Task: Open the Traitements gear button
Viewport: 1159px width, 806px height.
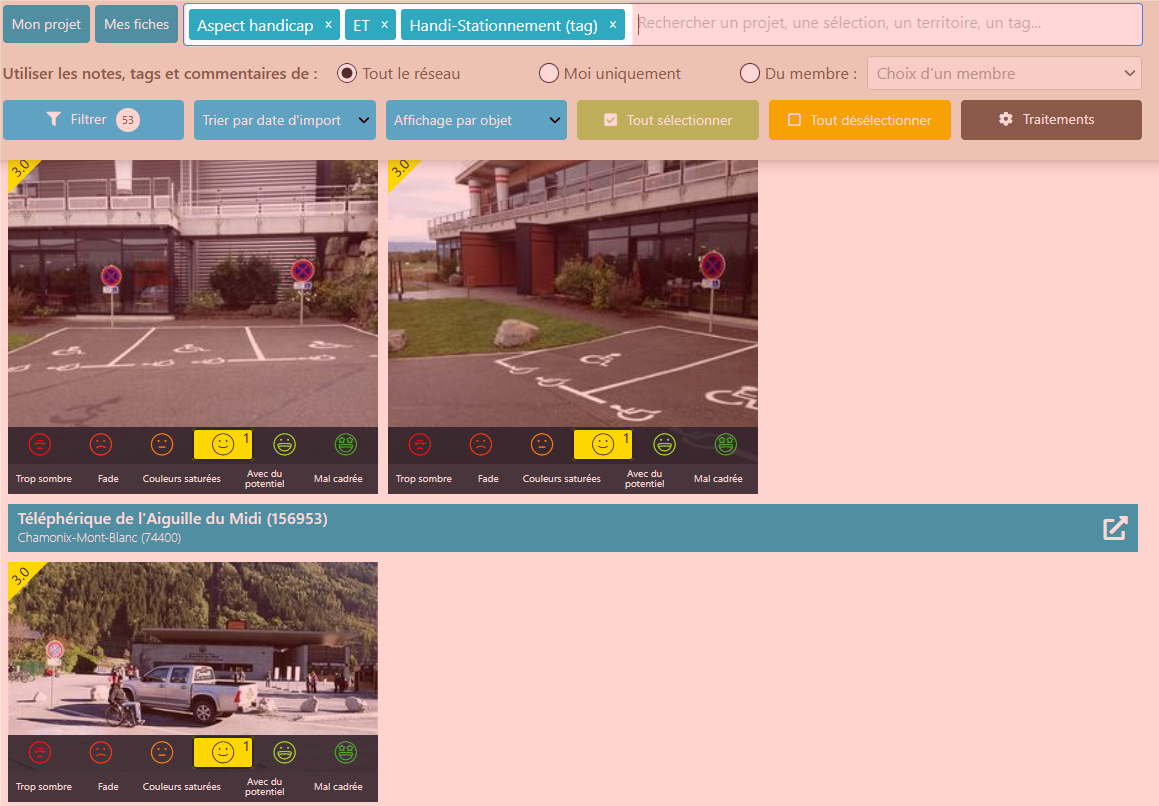Action: tap(1051, 120)
